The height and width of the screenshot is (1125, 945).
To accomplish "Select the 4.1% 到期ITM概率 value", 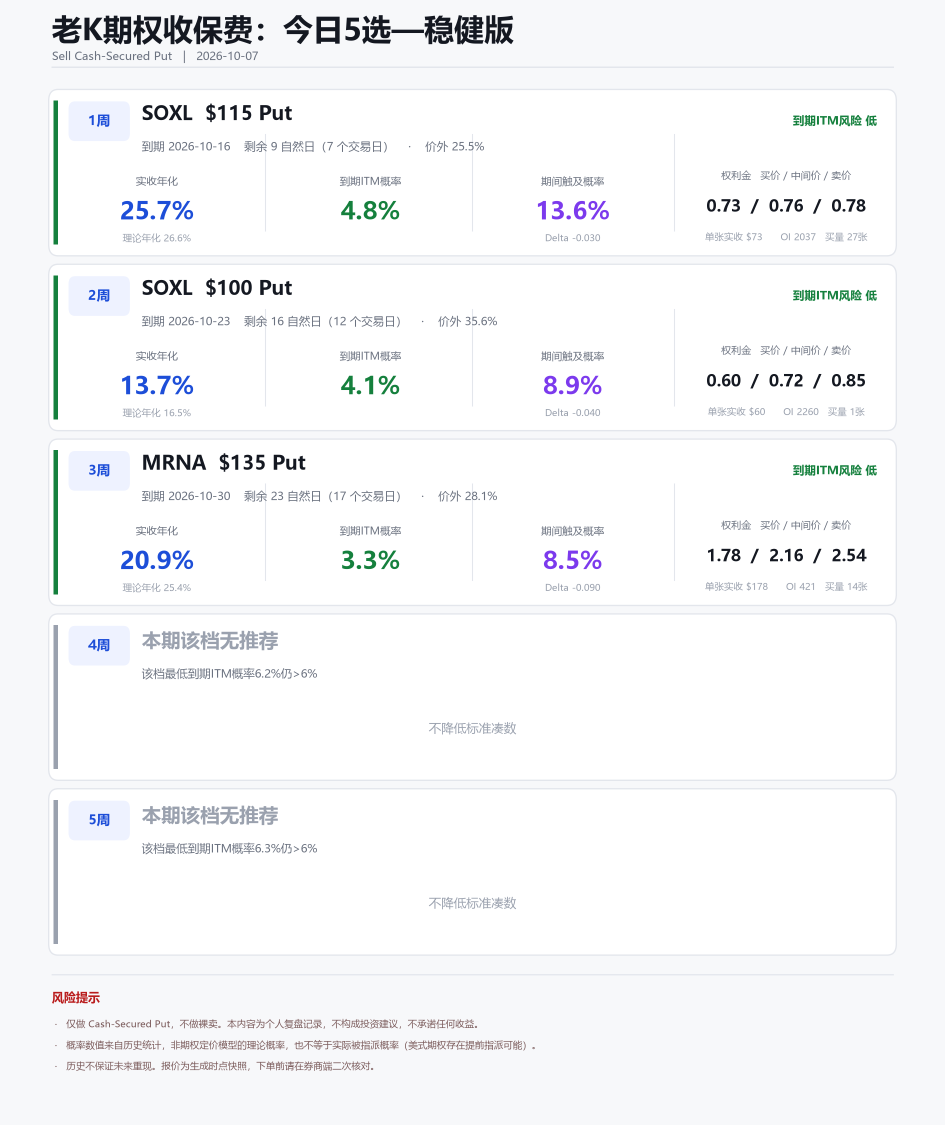I will [370, 385].
